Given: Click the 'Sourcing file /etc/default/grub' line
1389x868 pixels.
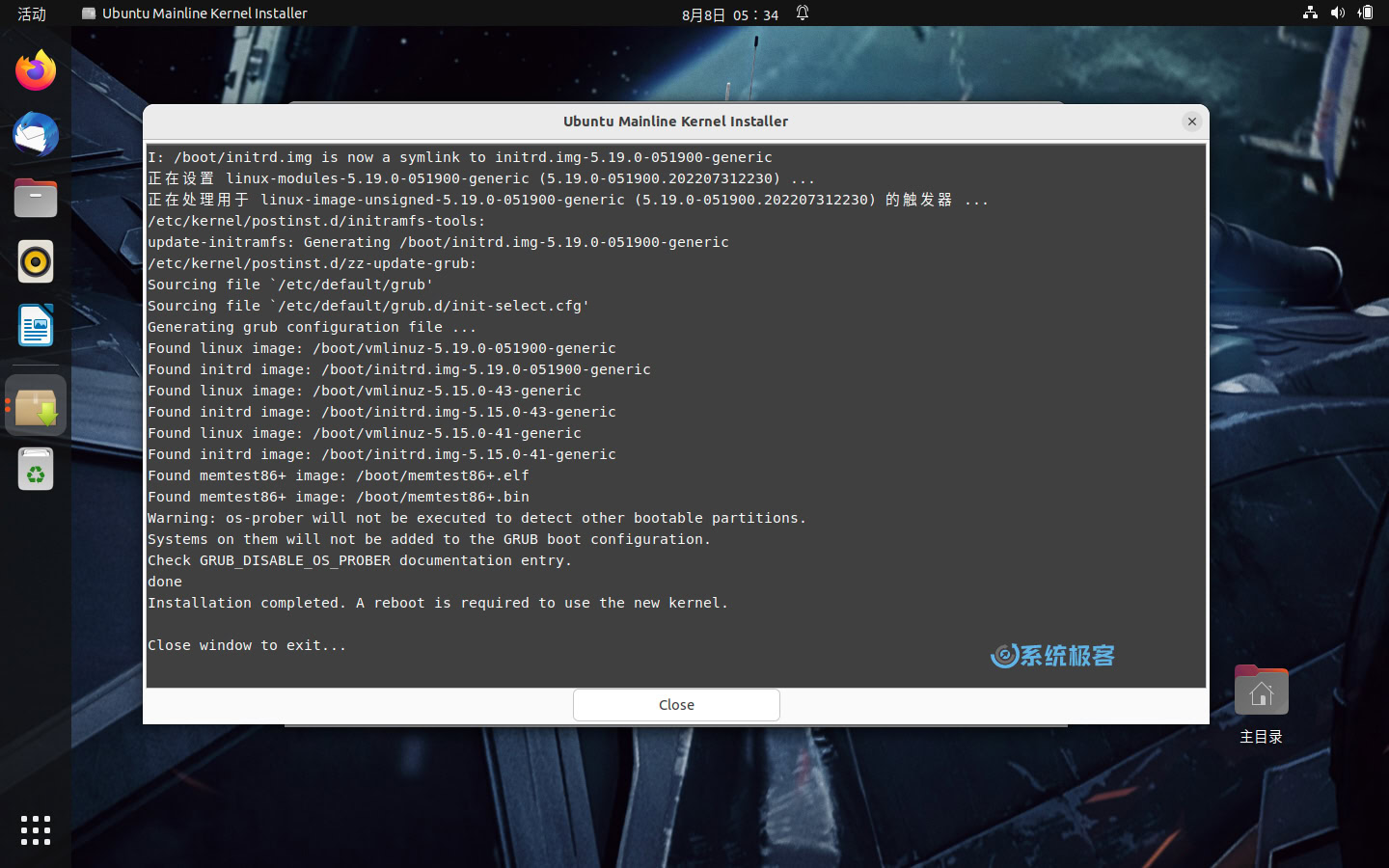Looking at the screenshot, I should [x=290, y=285].
